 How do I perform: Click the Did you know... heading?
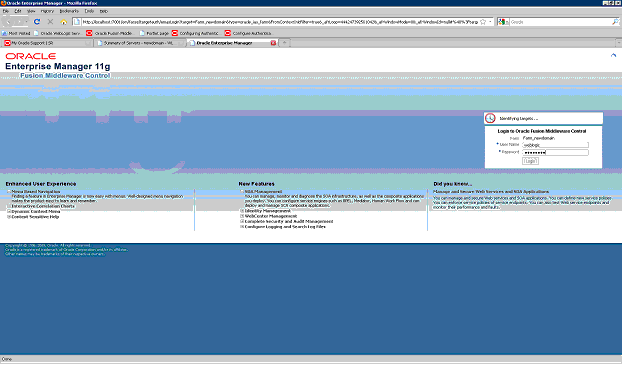453,184
